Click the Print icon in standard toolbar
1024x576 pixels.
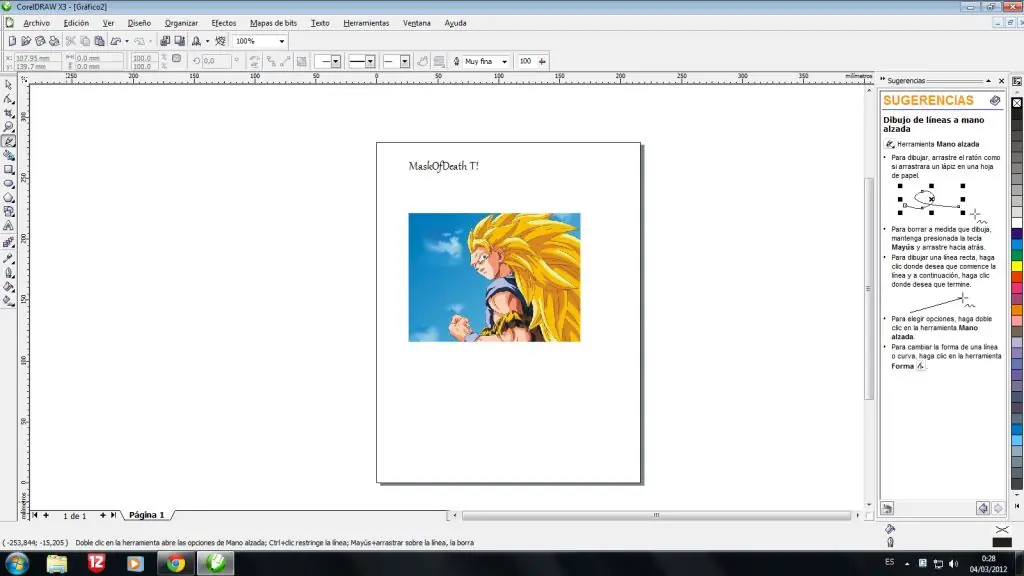55,41
